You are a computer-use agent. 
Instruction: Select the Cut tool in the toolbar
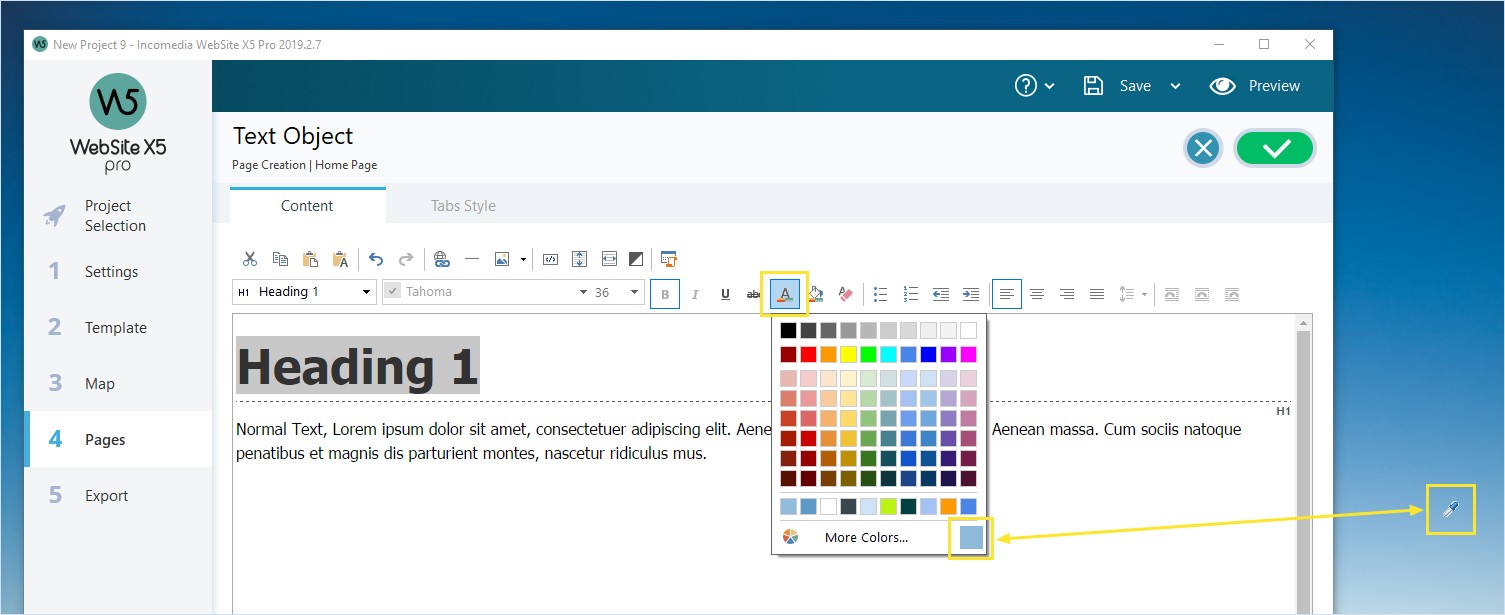click(x=249, y=258)
